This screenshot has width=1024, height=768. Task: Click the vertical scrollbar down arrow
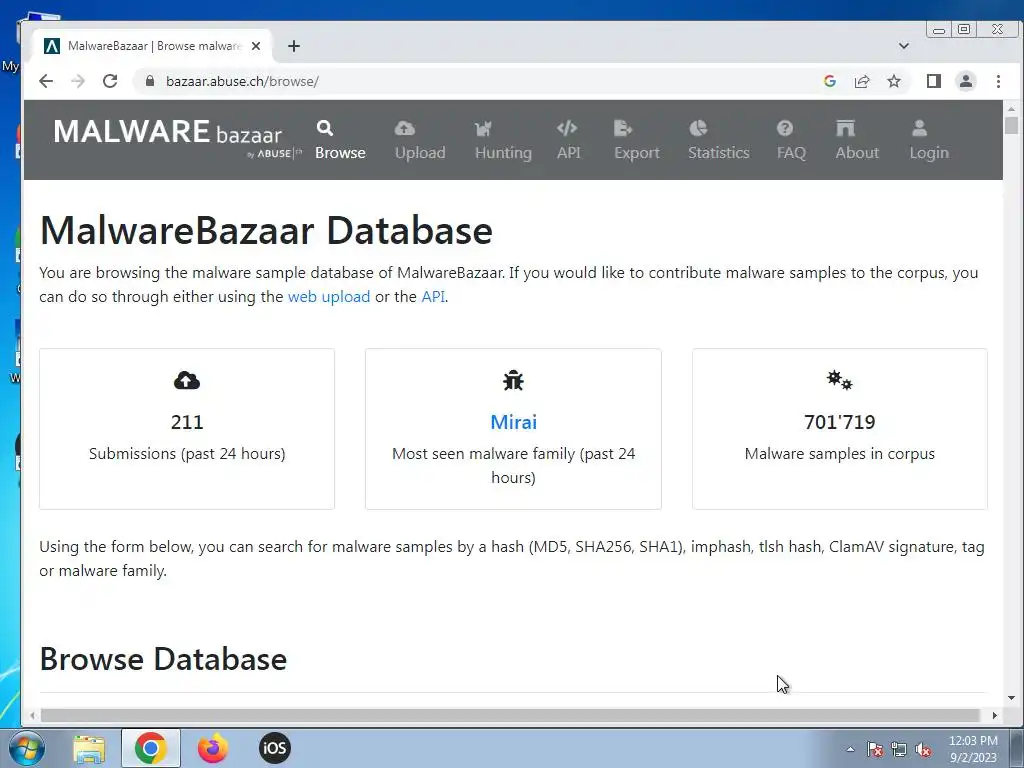tap(1012, 698)
